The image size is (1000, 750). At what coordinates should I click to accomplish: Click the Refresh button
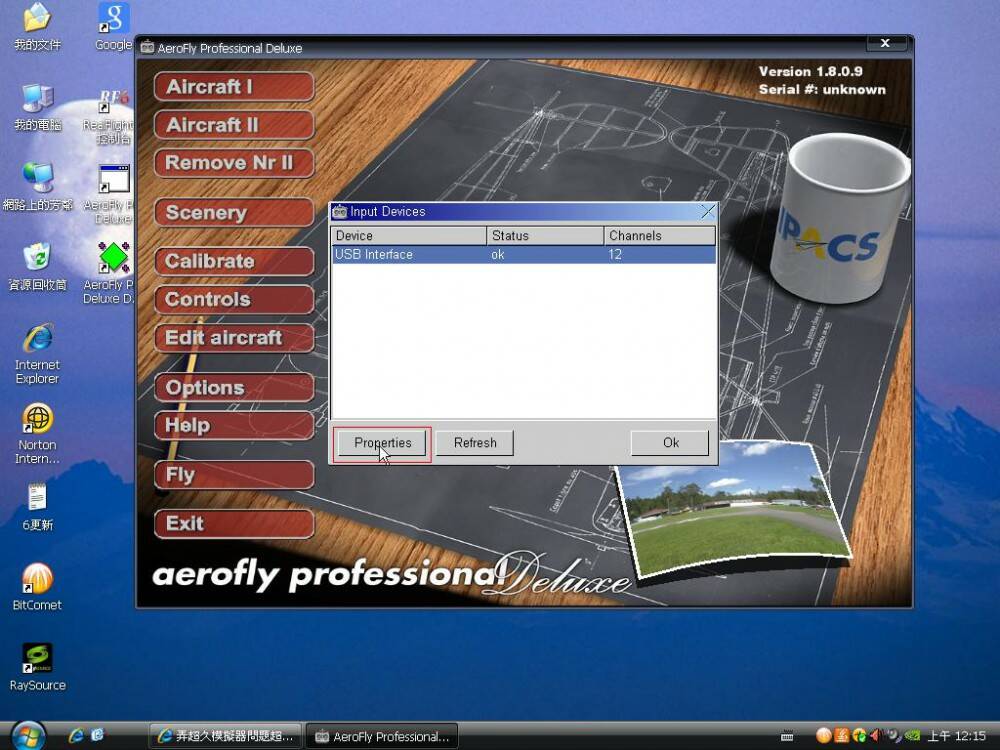click(x=475, y=443)
